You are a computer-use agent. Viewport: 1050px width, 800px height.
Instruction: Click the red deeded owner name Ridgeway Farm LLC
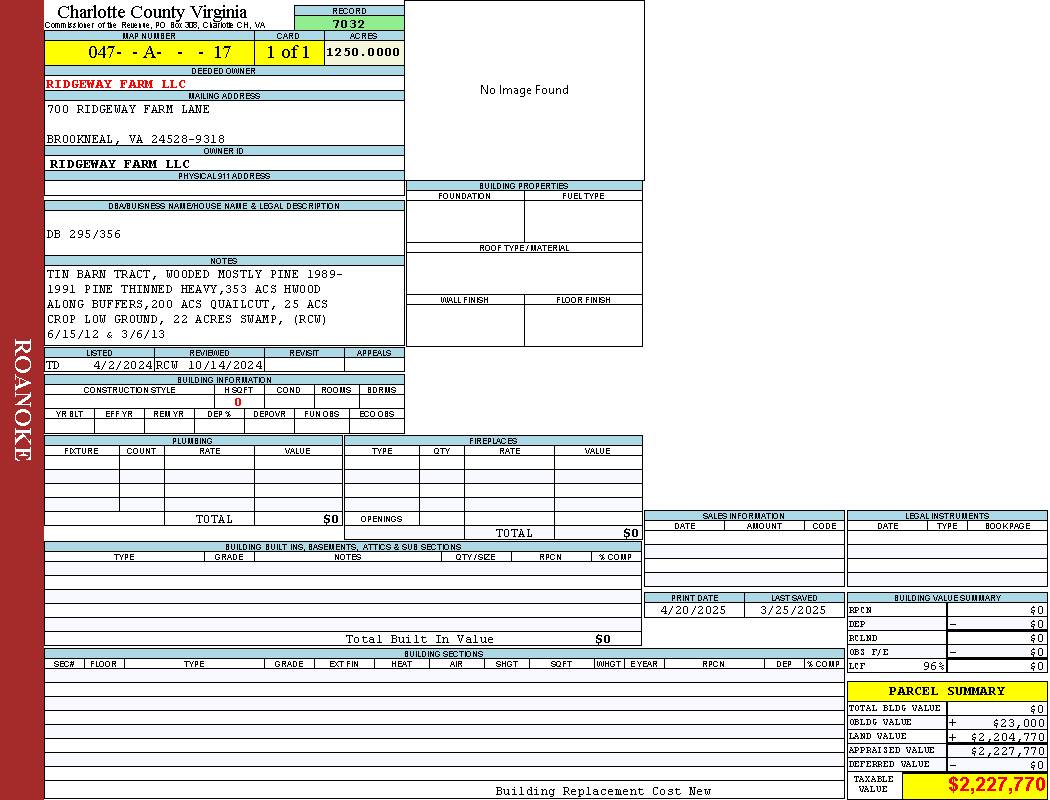(x=116, y=84)
